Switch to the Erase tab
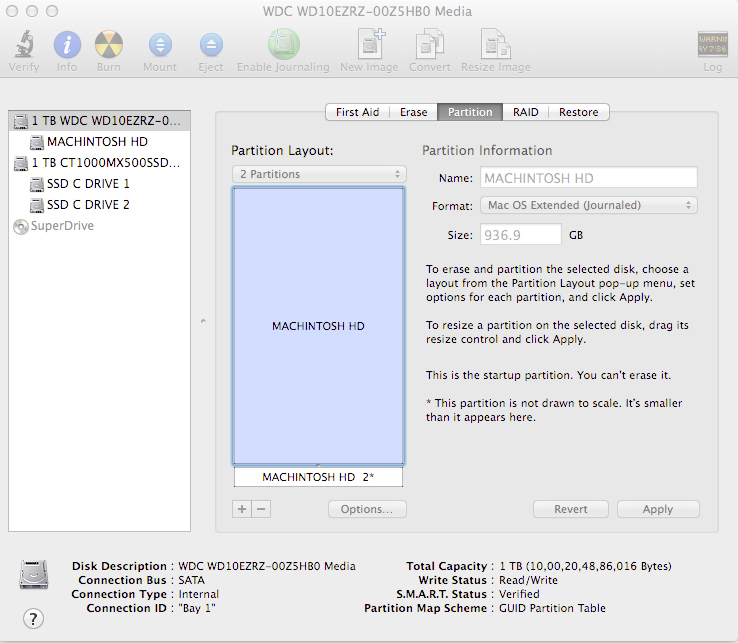The height and width of the screenshot is (643, 738). 414,112
